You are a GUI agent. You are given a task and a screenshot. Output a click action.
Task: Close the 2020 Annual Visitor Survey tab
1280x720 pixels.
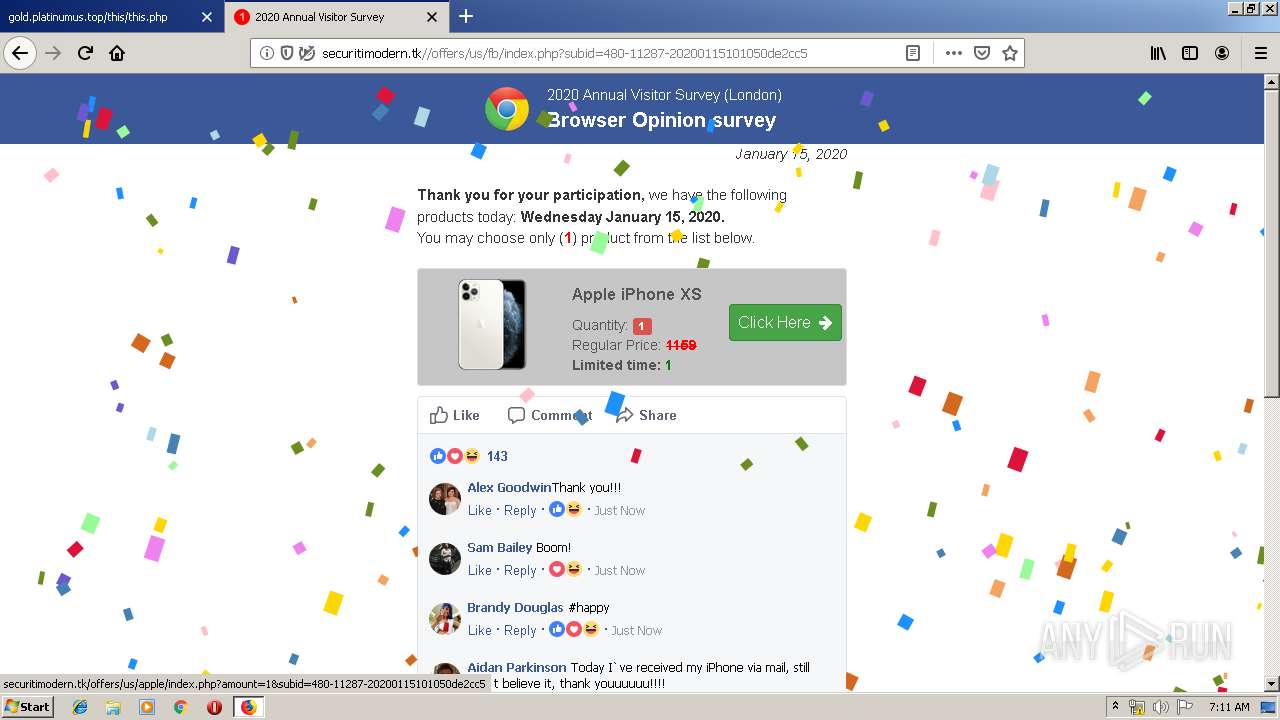tap(432, 17)
